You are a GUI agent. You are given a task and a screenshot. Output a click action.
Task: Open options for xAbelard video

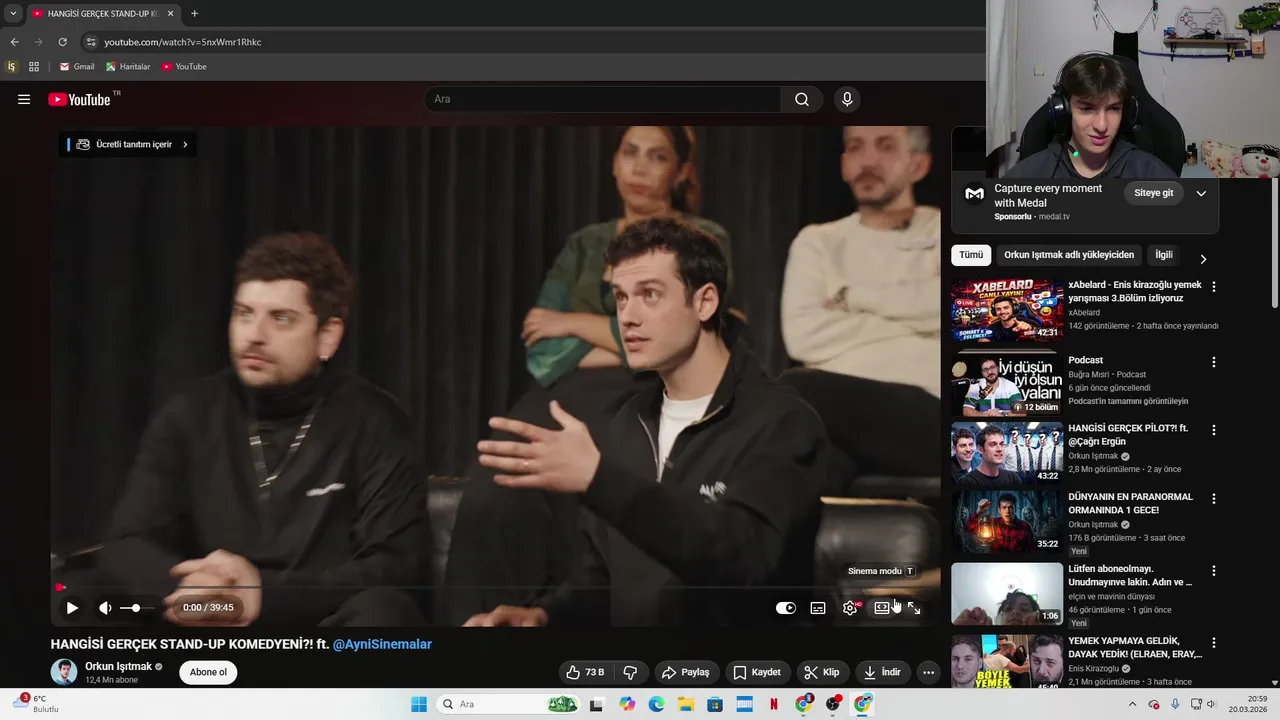pyautogui.click(x=1214, y=286)
